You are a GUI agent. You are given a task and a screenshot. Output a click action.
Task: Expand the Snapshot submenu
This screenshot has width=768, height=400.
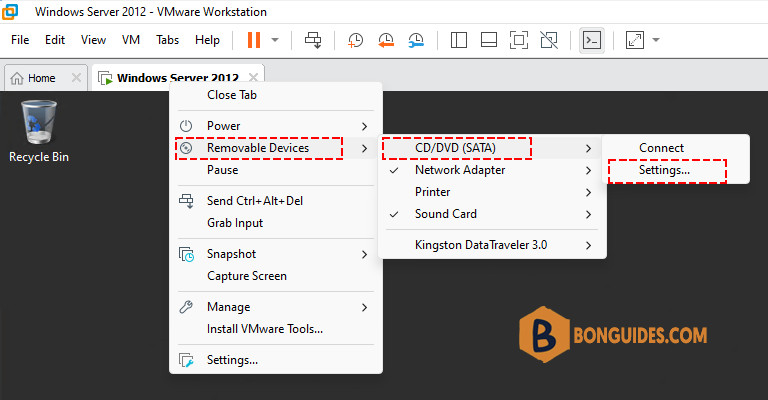[276, 254]
